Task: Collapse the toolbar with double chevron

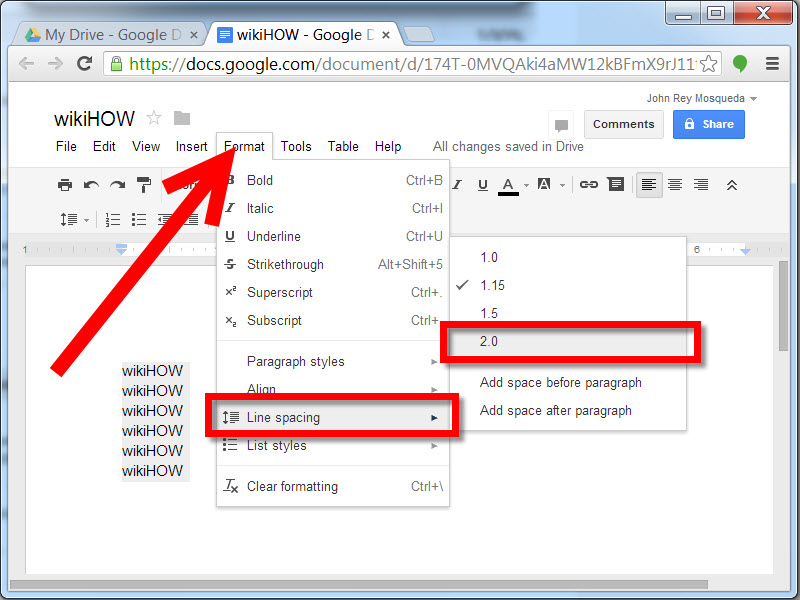Action: click(732, 185)
